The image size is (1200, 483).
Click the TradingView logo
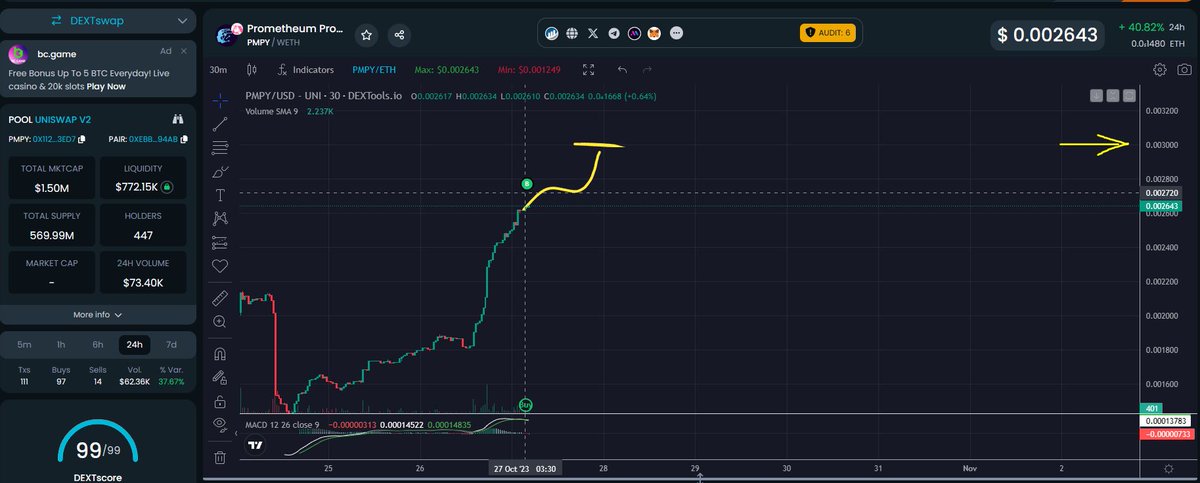[x=255, y=446]
